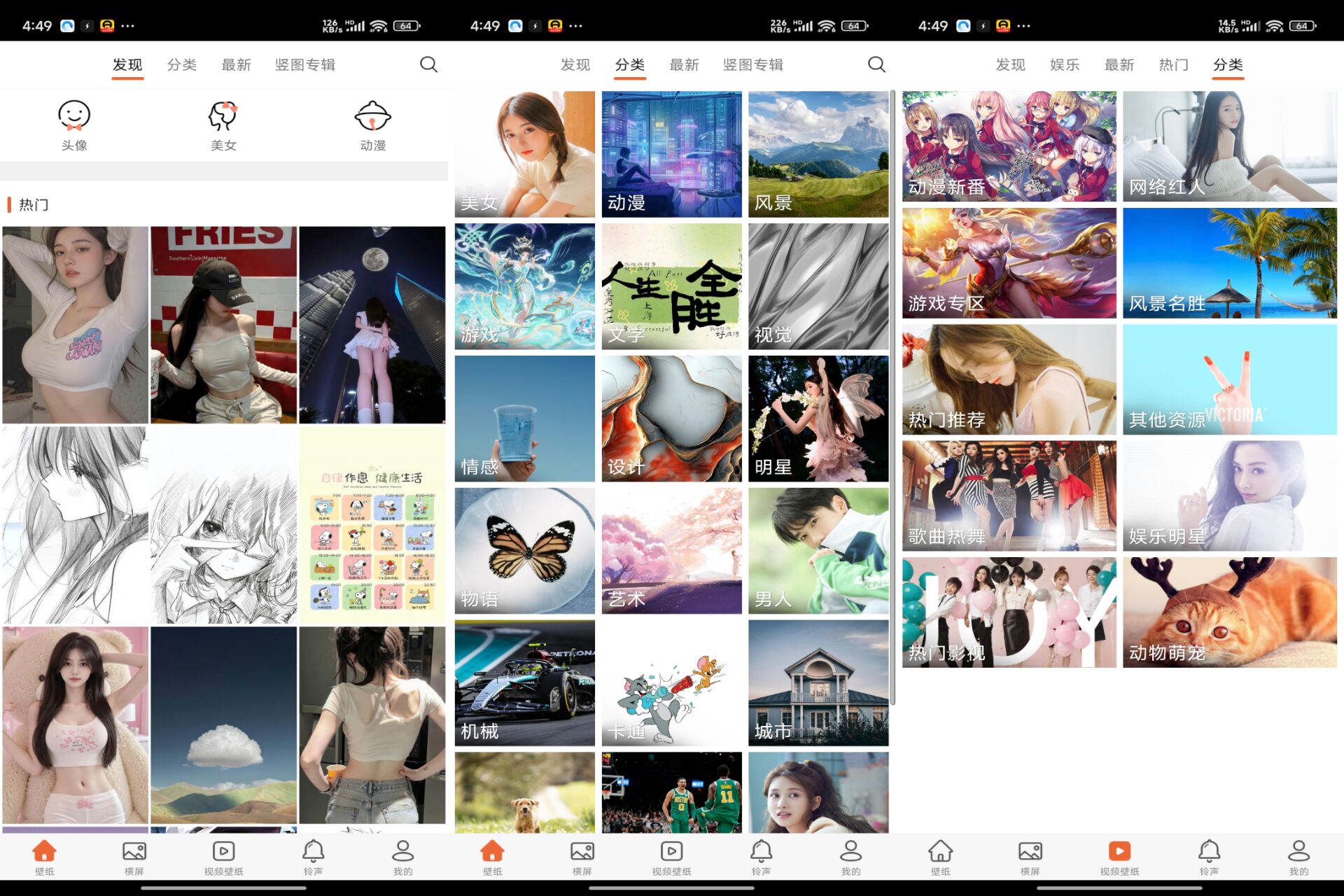Tap search icon in left panel

pyautogui.click(x=428, y=64)
